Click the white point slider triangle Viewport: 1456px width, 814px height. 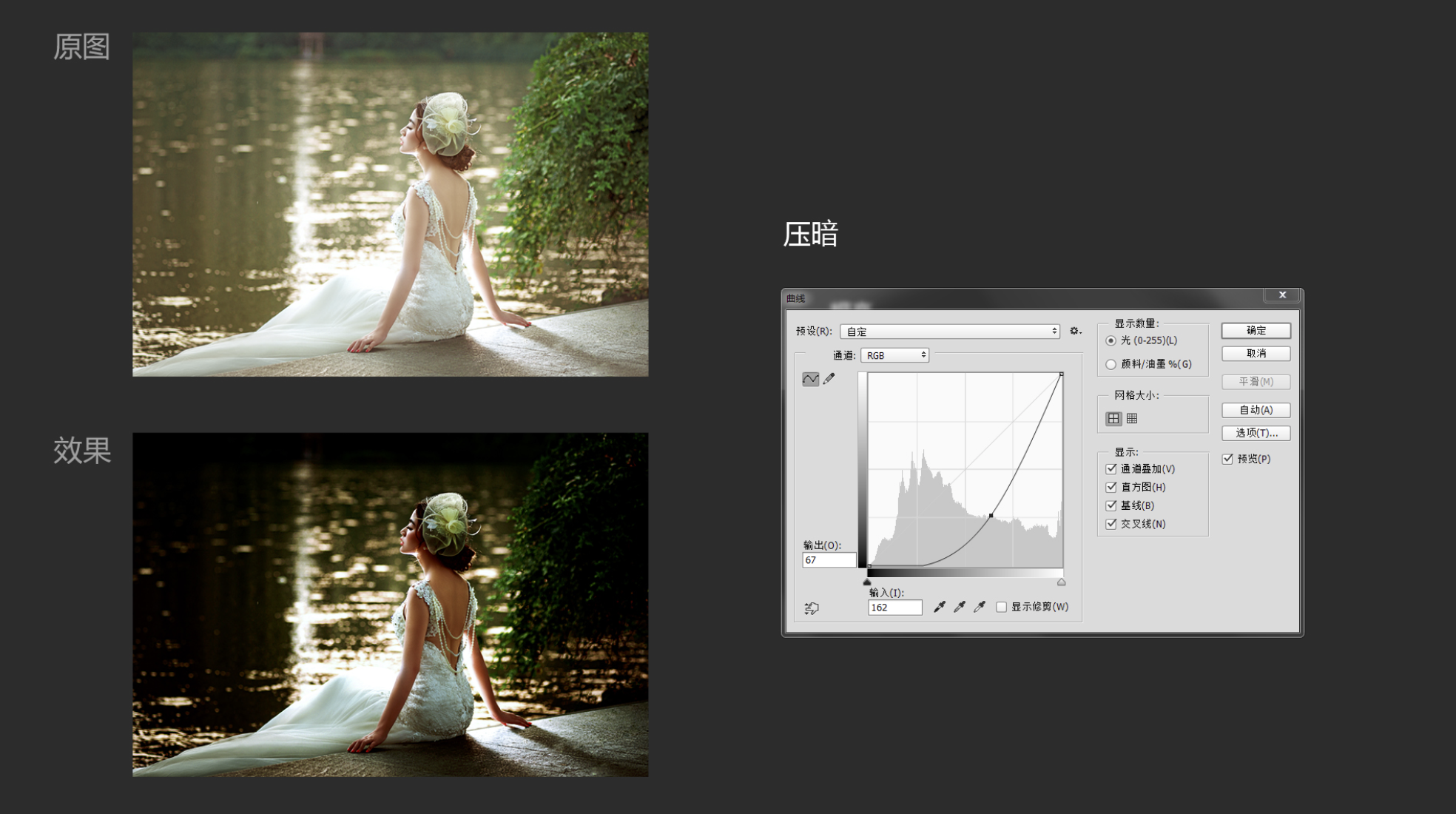(x=1062, y=582)
